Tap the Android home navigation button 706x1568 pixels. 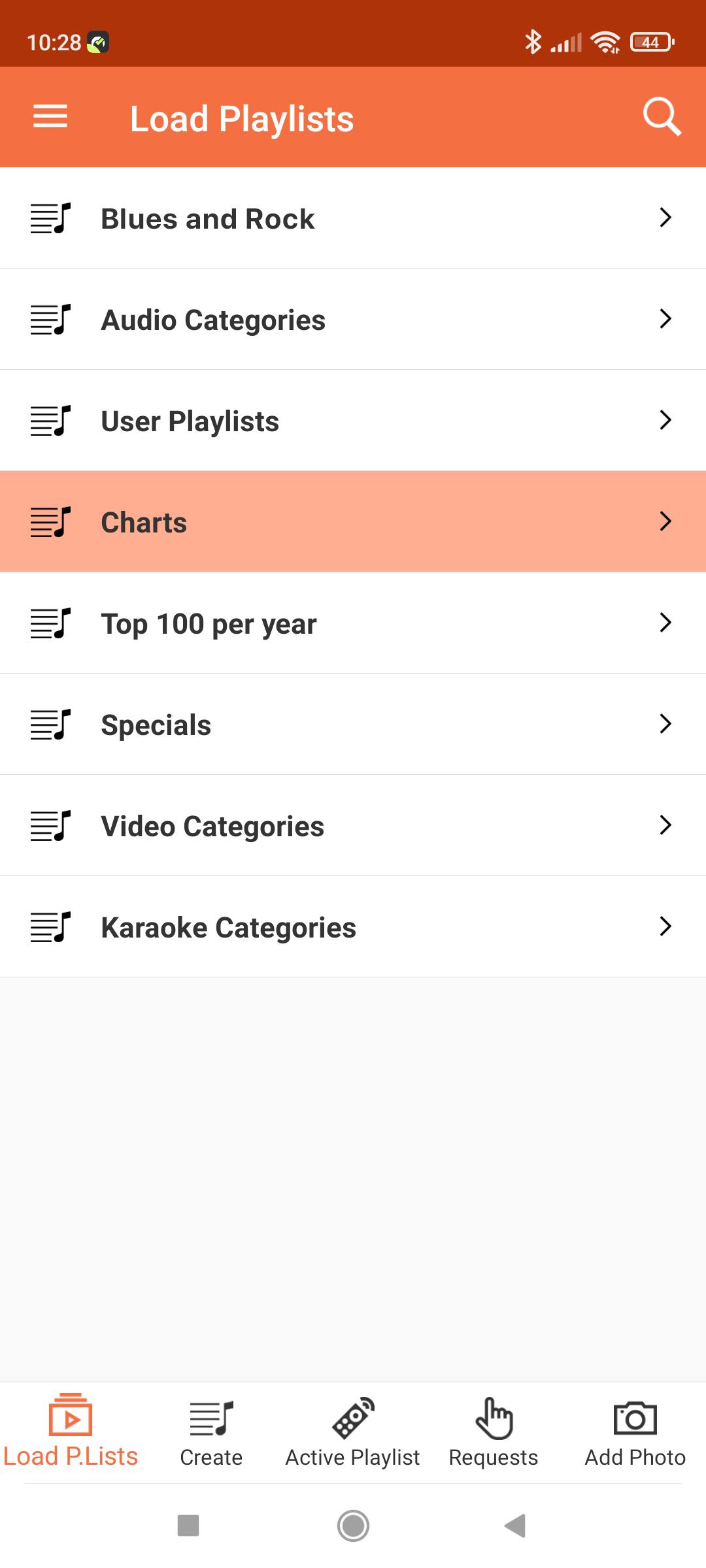(353, 1526)
